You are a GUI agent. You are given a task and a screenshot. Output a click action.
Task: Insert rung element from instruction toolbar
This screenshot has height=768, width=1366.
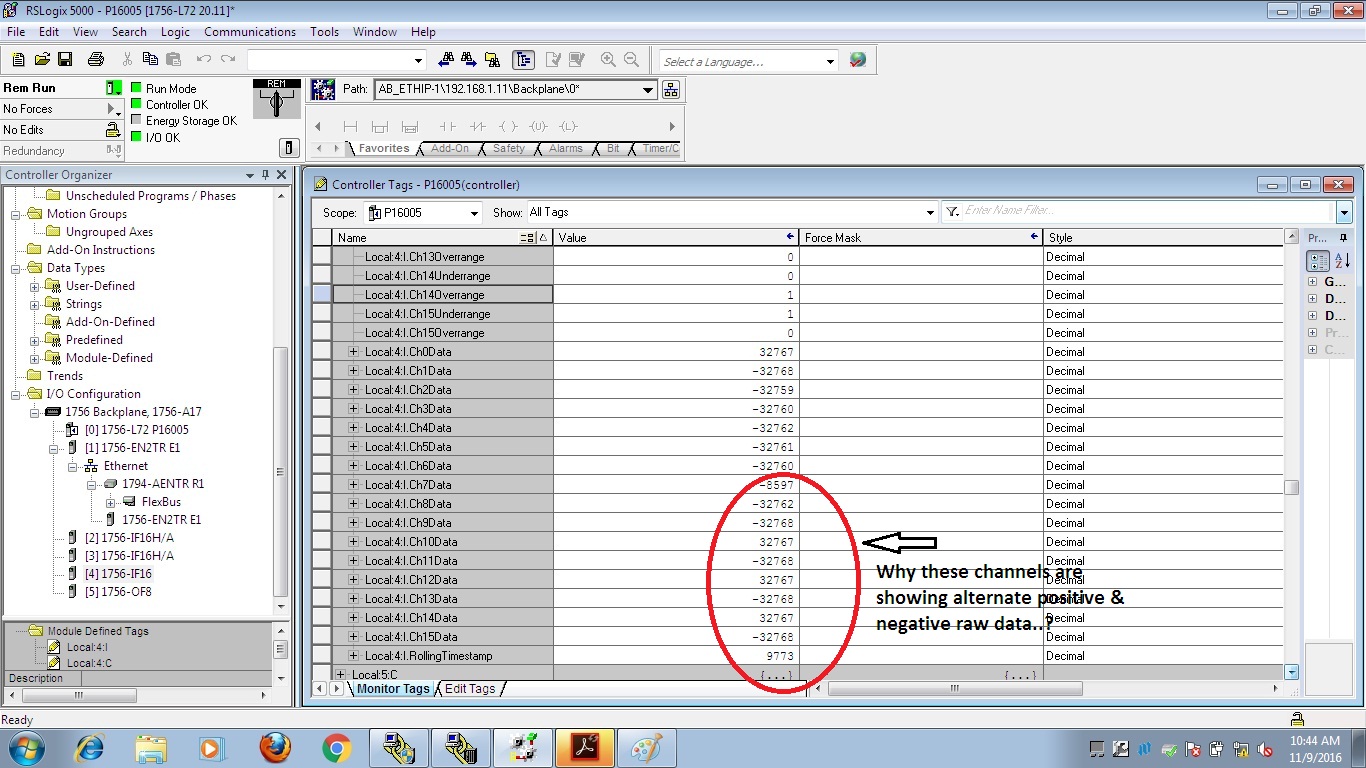coord(350,127)
